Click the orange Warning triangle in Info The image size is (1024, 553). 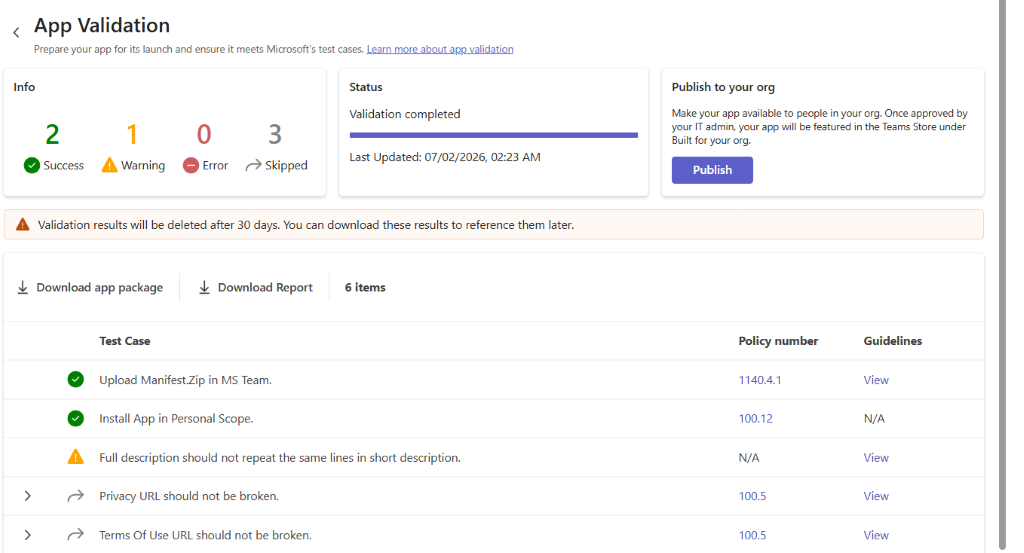[x=109, y=165]
